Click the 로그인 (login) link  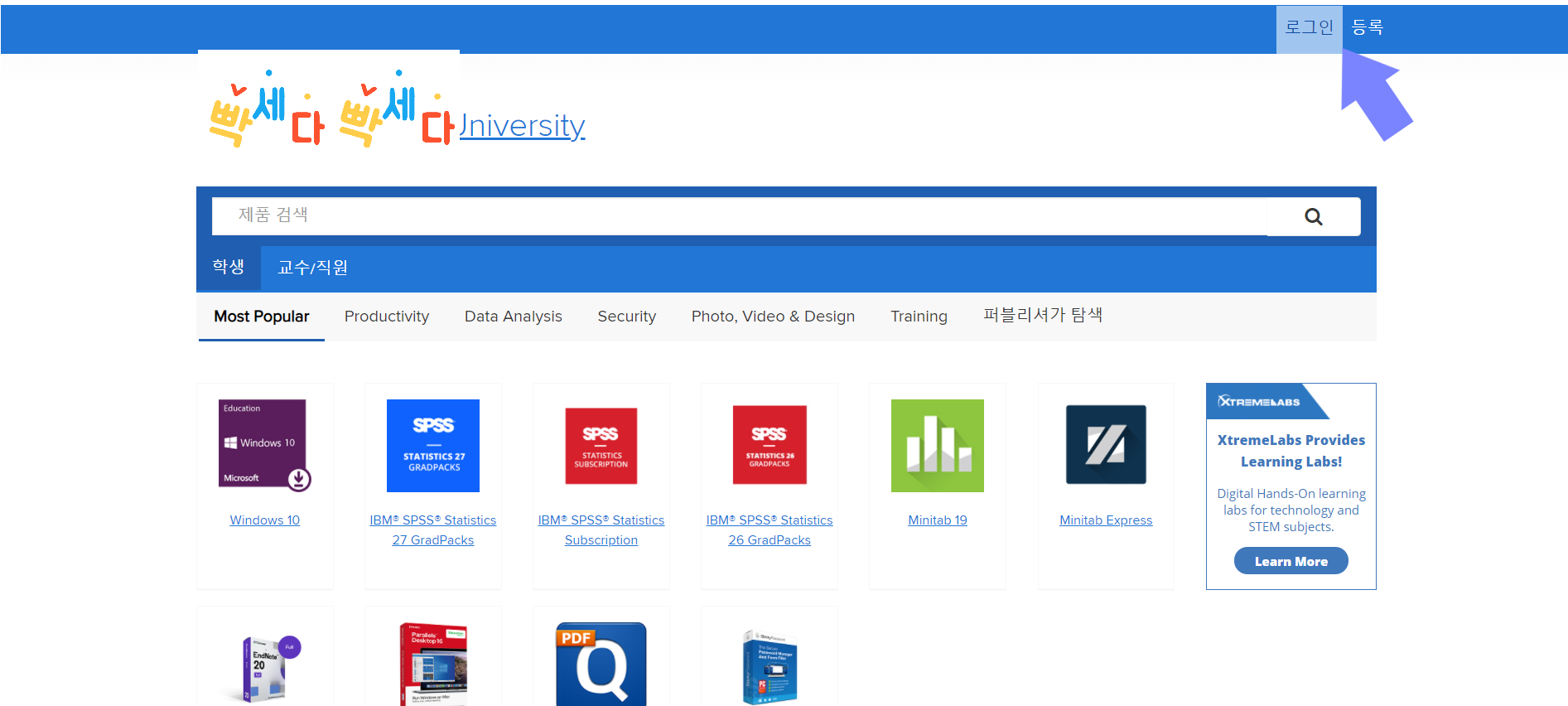tap(1309, 27)
